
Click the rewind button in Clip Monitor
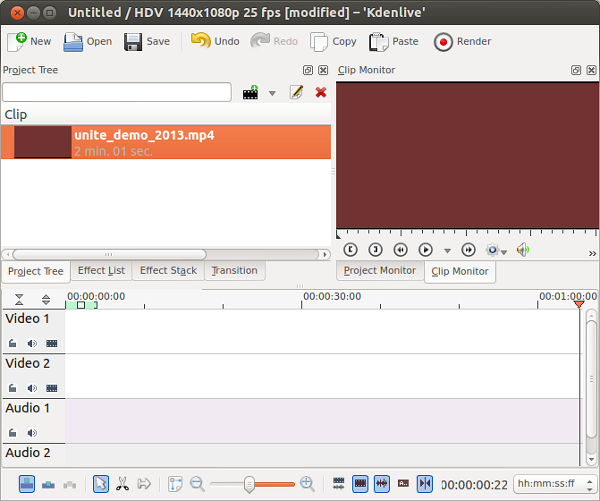(x=401, y=250)
